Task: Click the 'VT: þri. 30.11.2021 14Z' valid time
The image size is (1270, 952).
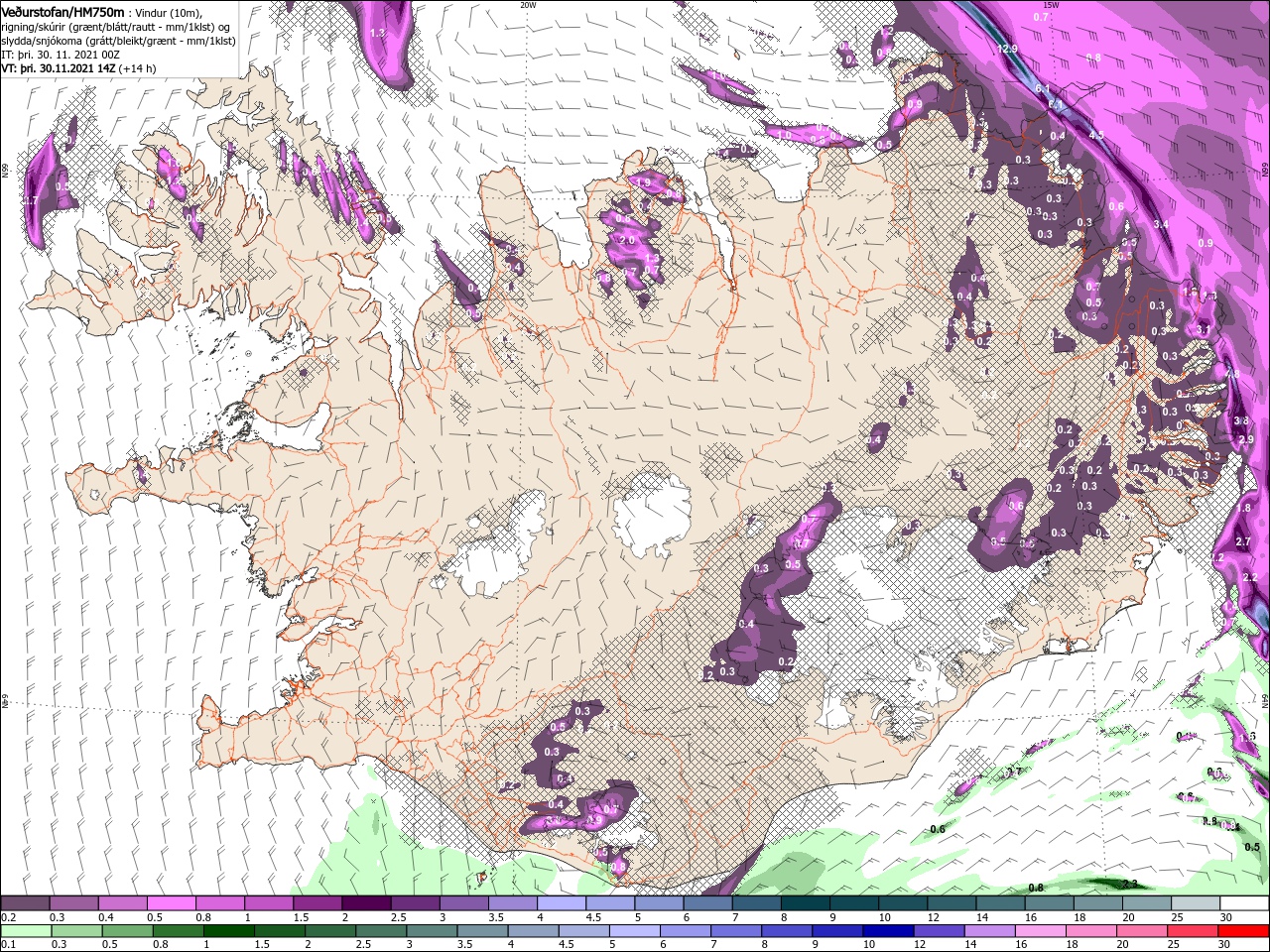Action: [58, 68]
